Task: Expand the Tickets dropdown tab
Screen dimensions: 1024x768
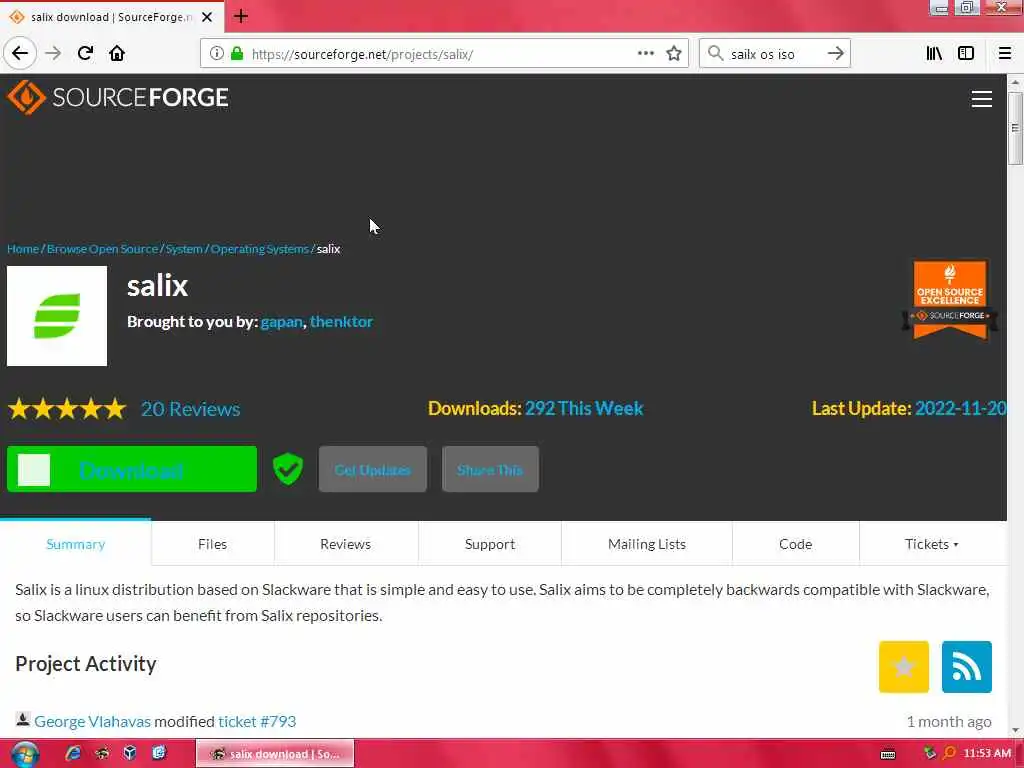Action: (x=932, y=544)
